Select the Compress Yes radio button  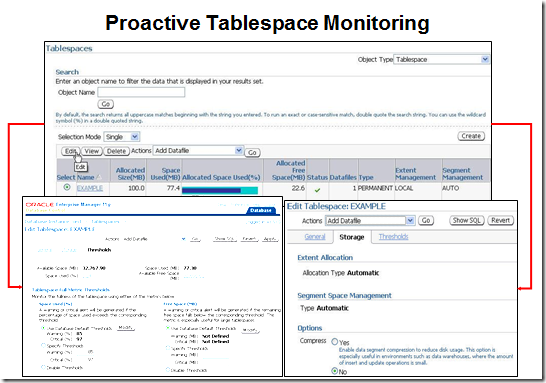tap(335, 341)
